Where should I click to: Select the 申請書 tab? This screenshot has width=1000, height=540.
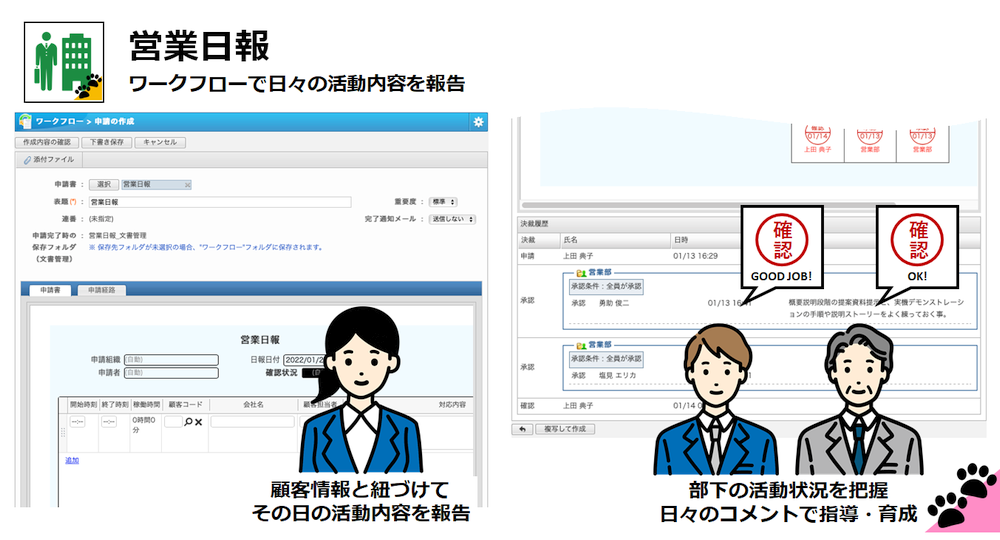[49, 290]
